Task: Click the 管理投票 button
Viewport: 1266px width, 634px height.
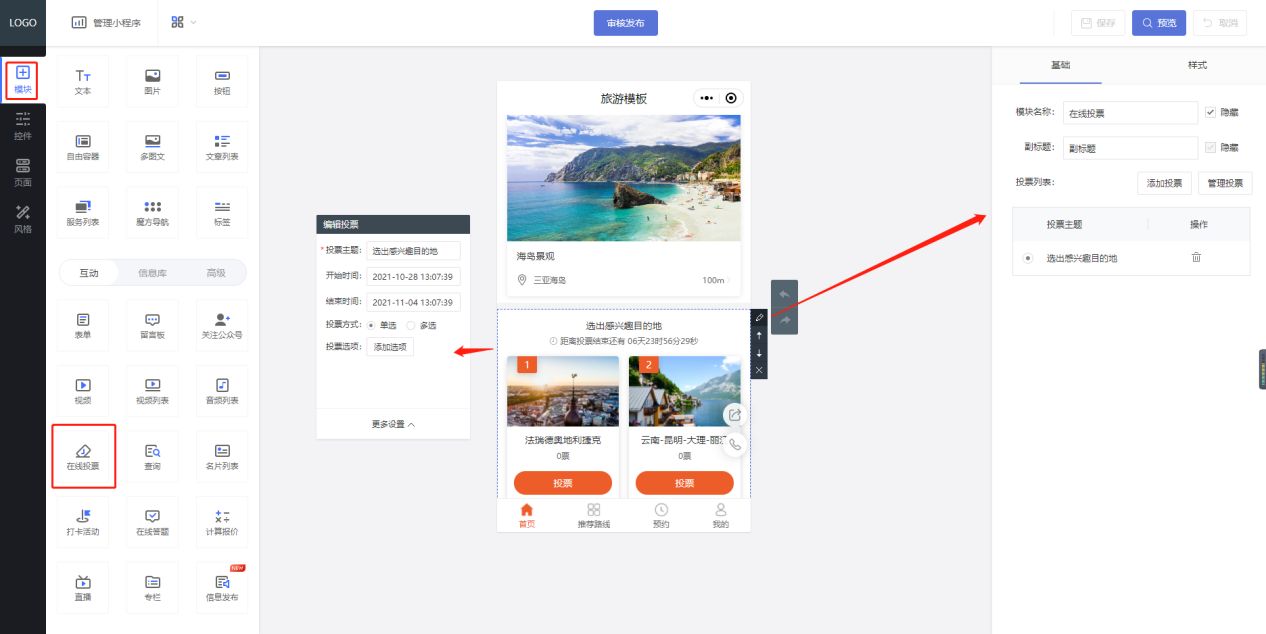Action: coord(1225,183)
